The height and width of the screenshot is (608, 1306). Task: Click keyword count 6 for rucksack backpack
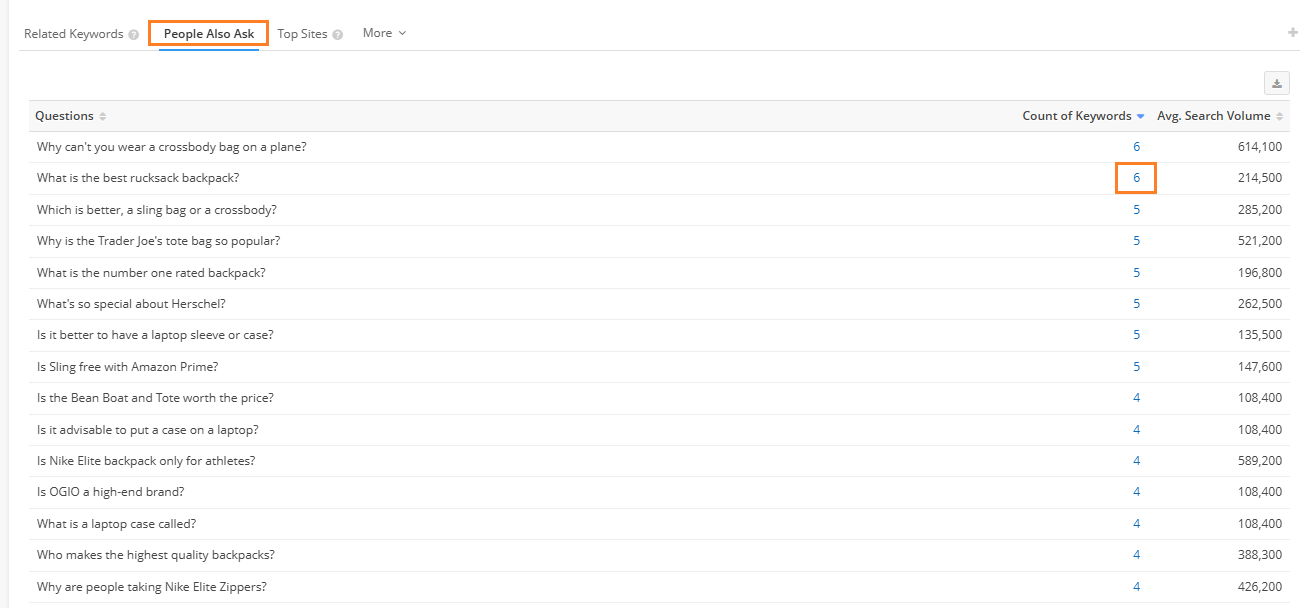pos(1136,178)
